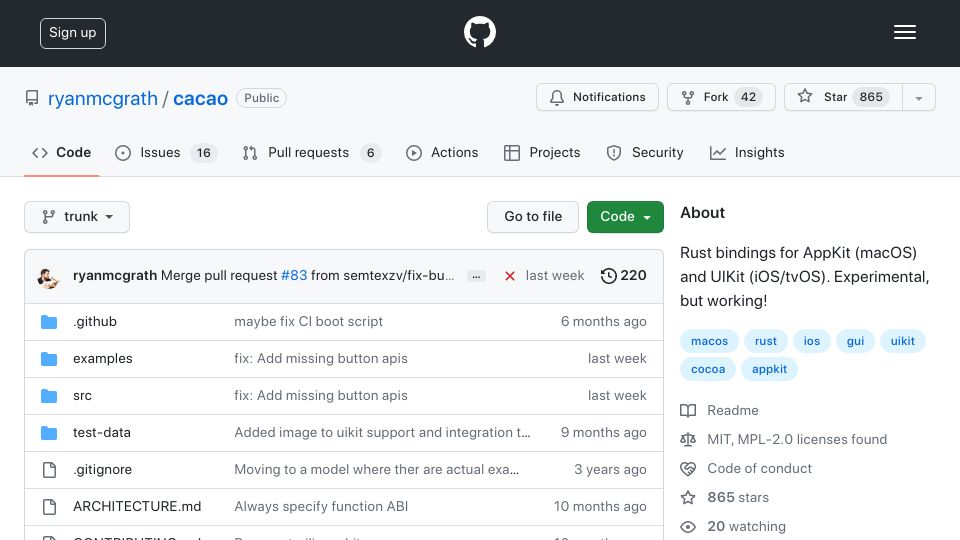Open 'Added image to uikit support' commit
The image size is (960, 540).
[x=382, y=433]
